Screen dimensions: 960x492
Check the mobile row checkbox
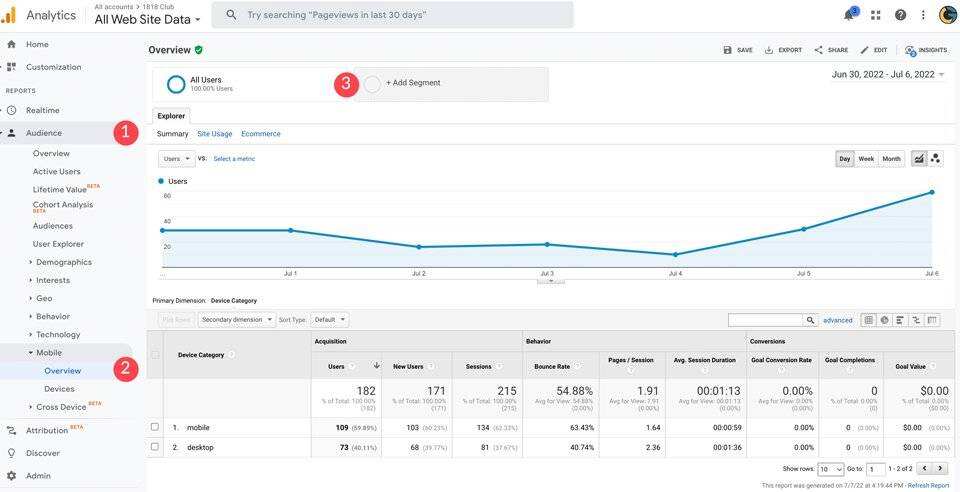155,427
